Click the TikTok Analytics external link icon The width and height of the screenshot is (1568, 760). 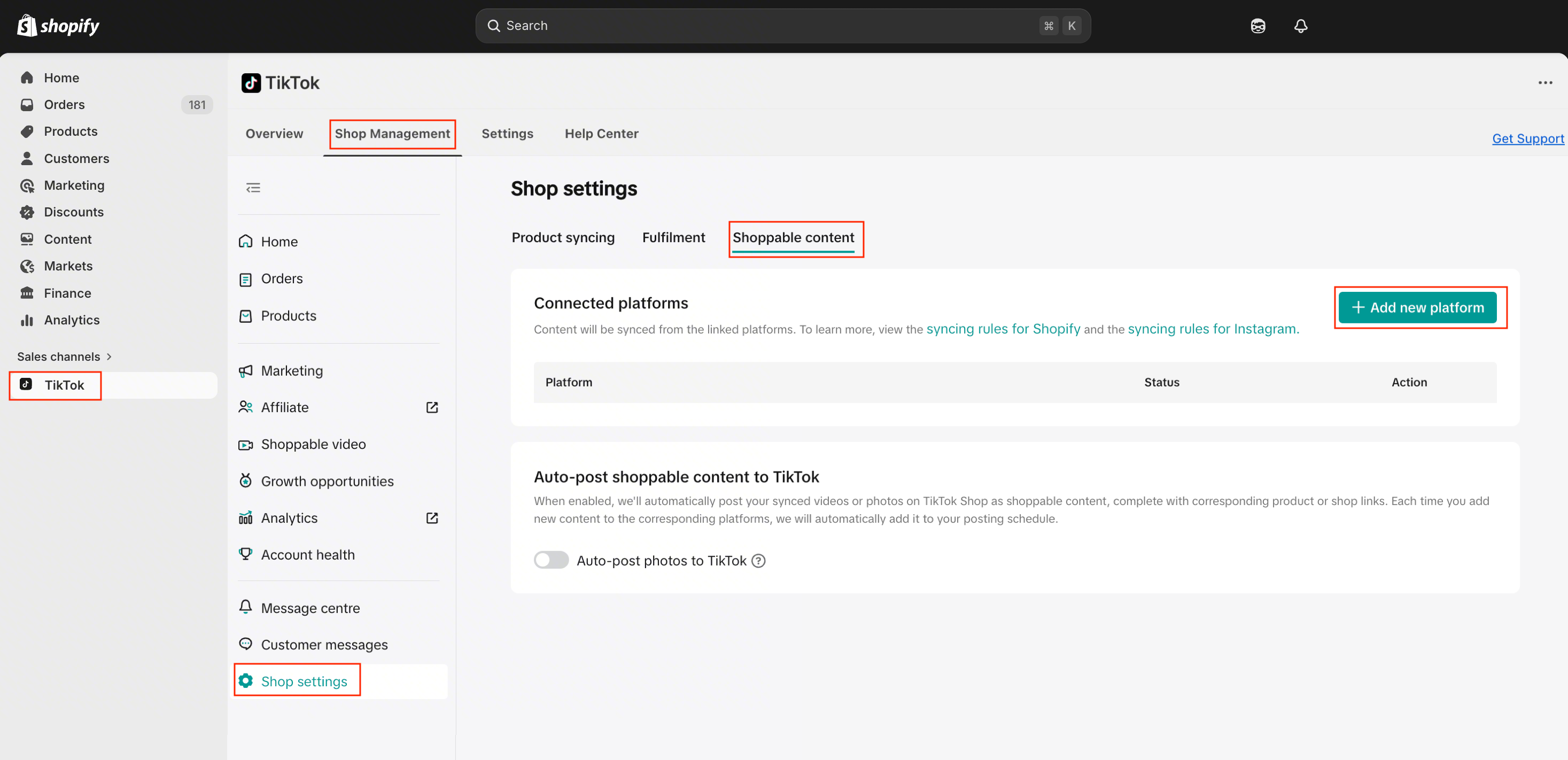pyautogui.click(x=432, y=518)
